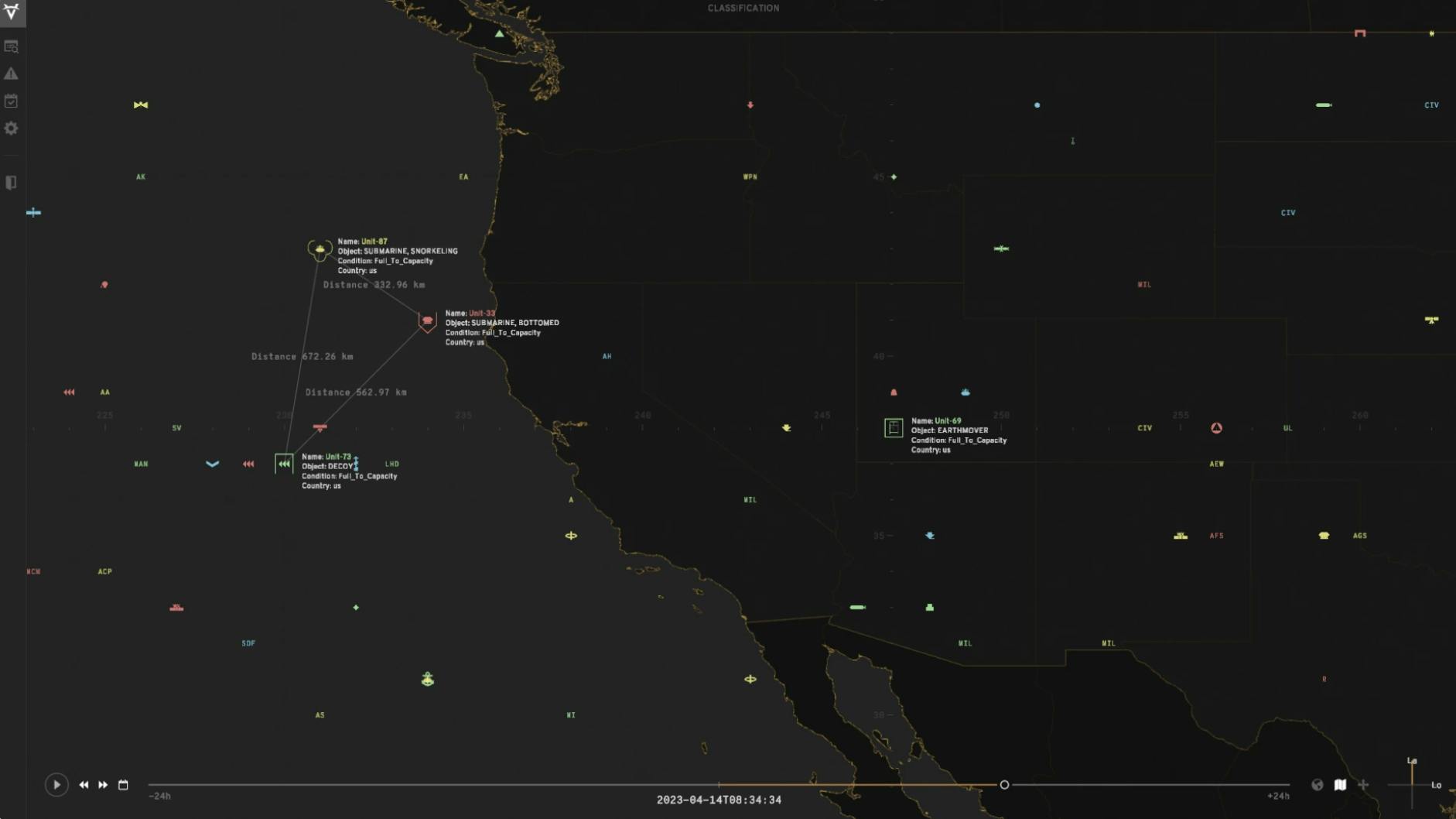This screenshot has width=1456, height=819.
Task: Click 'Object: SUBMARINE, BOTTOMED' text
Action: pyautogui.click(x=502, y=323)
